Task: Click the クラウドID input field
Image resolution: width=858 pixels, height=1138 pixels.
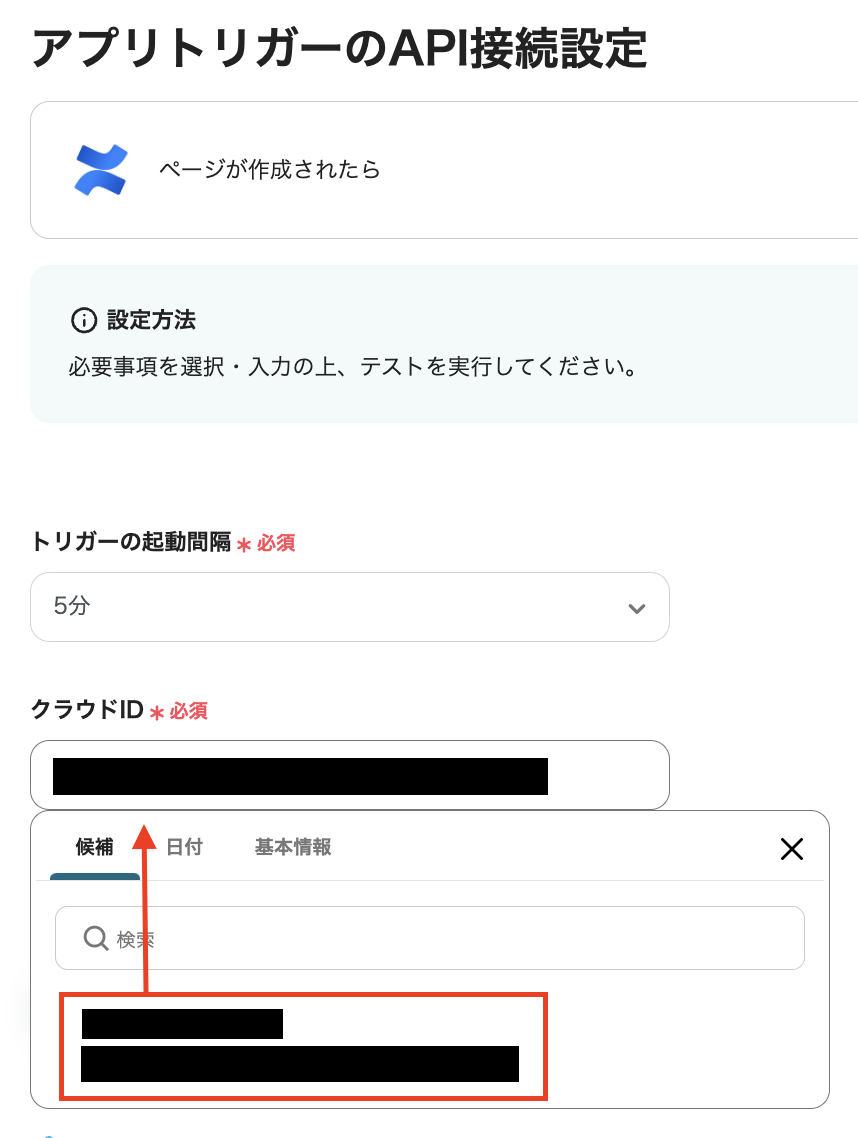Action: point(349,775)
